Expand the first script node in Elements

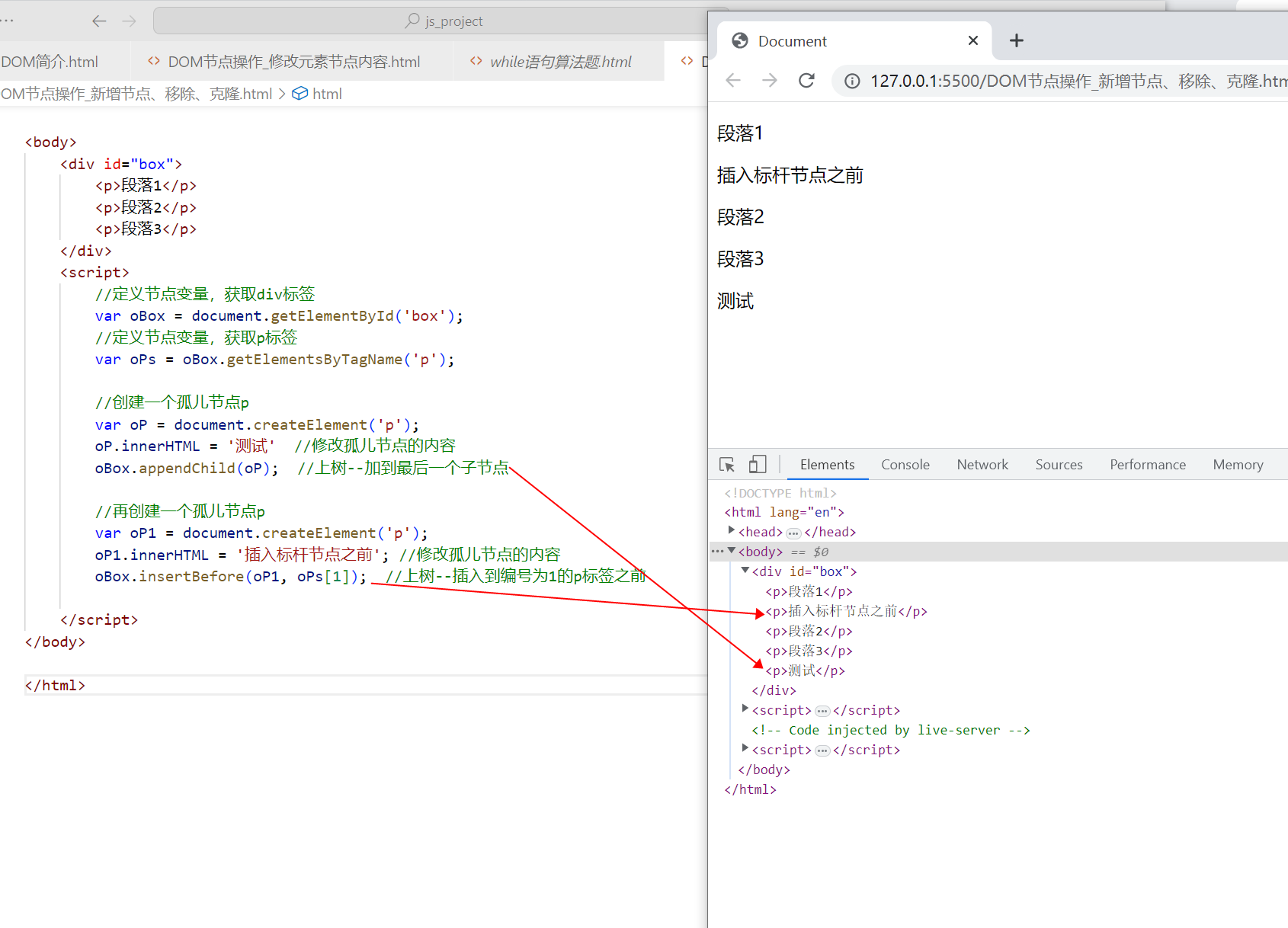(x=745, y=709)
